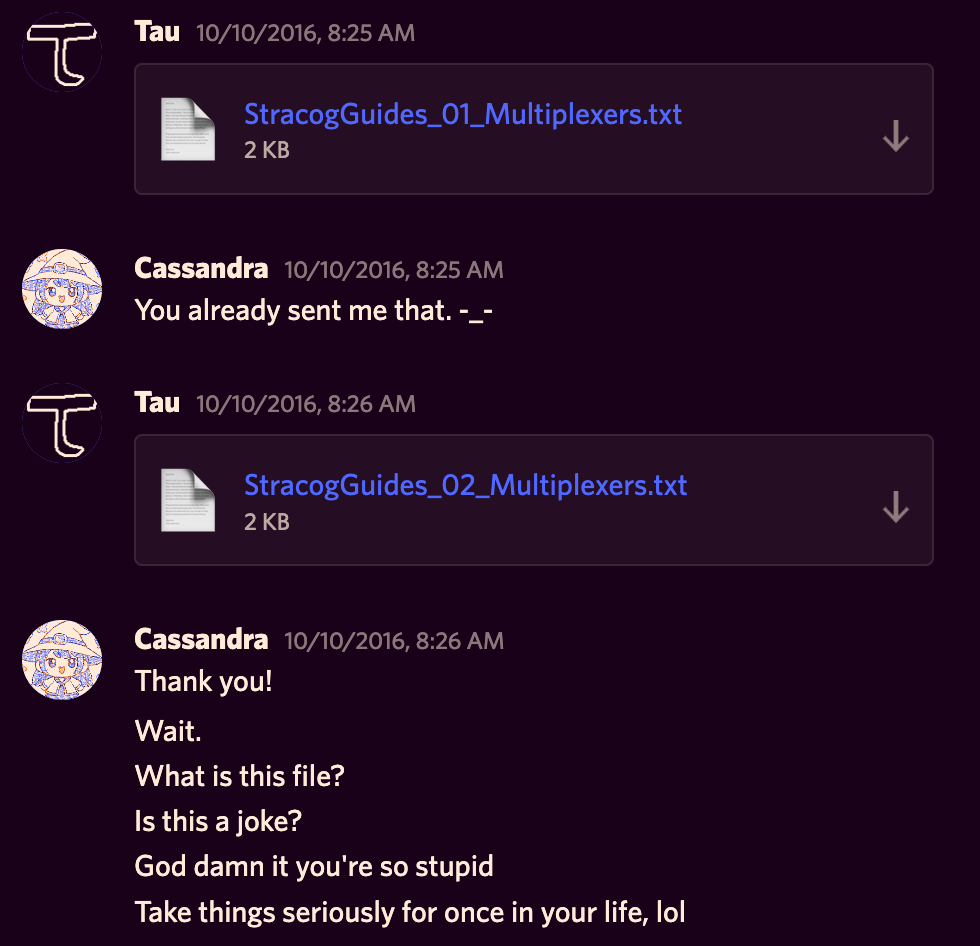Click the file icon on StracogGuides_02 attachment
Viewport: 980px width, 946px height.
coord(188,500)
